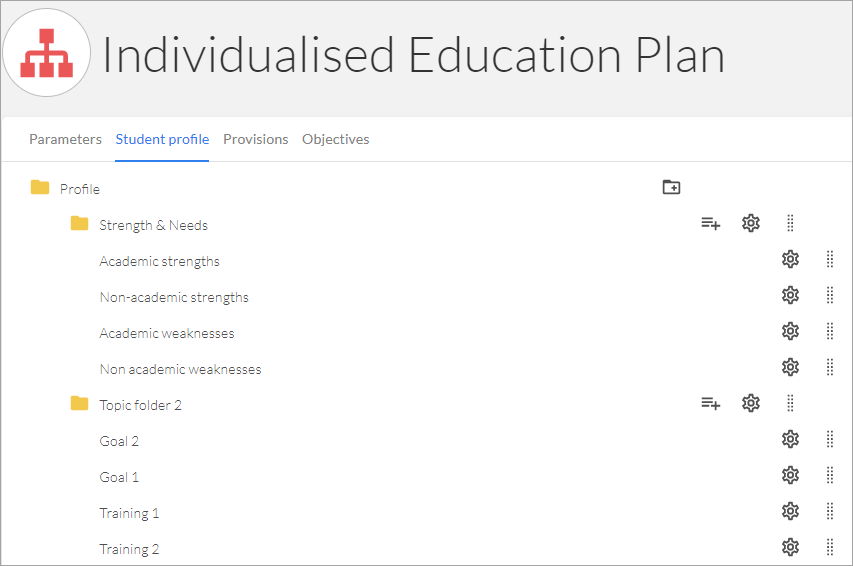This screenshot has width=853, height=566.
Task: Collapse the Profile root folder
Action: pyautogui.click(x=40, y=187)
